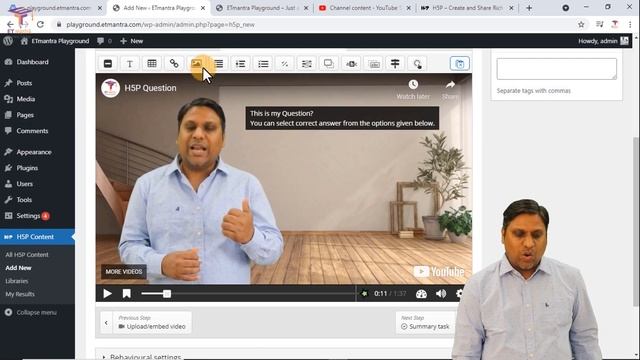Viewport: 640px width, 360px height.
Task: Open the YouTube logo link on video
Action: pyautogui.click(x=439, y=271)
